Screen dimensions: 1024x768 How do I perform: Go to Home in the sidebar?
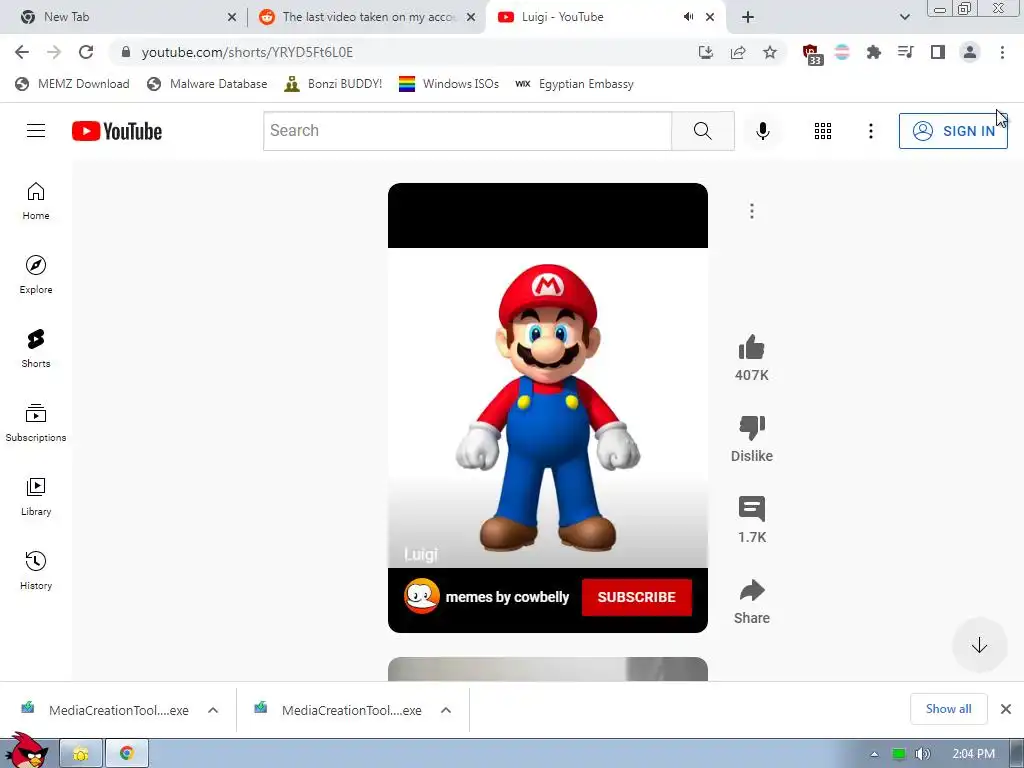(36, 201)
